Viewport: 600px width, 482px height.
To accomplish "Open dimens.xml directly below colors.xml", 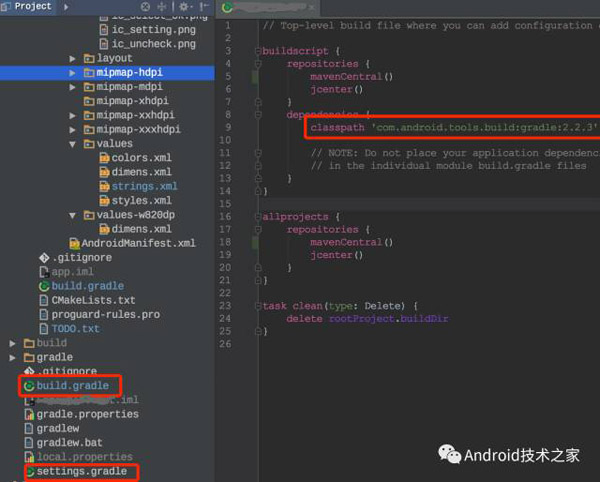I will (141, 172).
